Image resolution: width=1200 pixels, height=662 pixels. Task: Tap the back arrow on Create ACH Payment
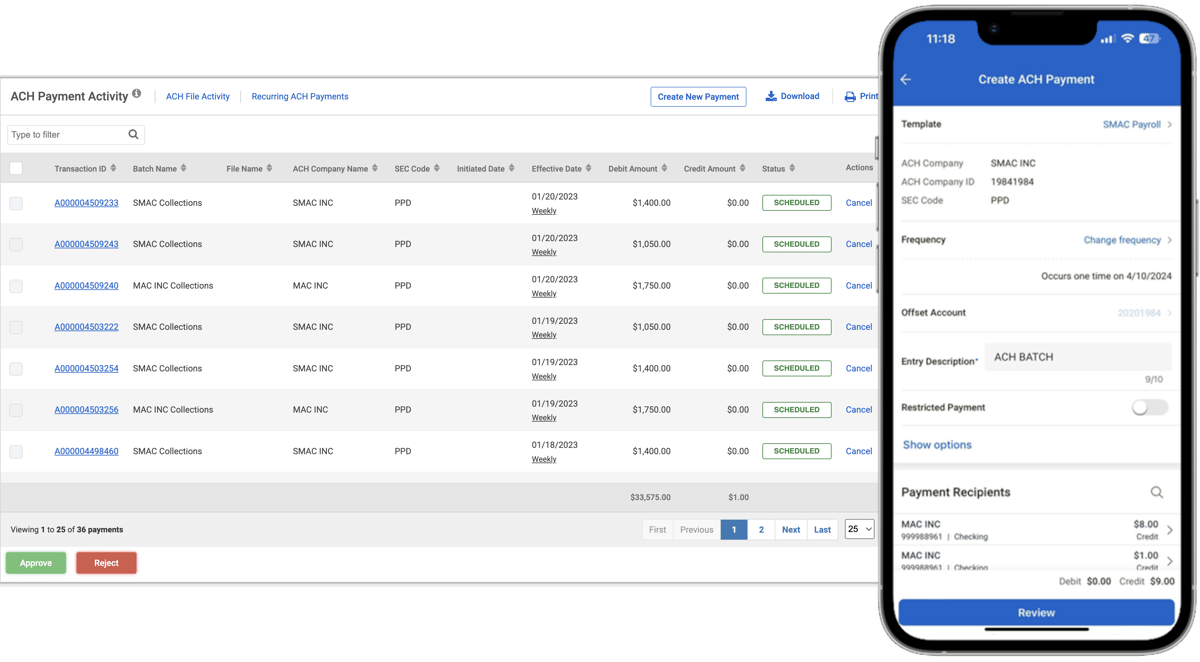click(x=906, y=79)
